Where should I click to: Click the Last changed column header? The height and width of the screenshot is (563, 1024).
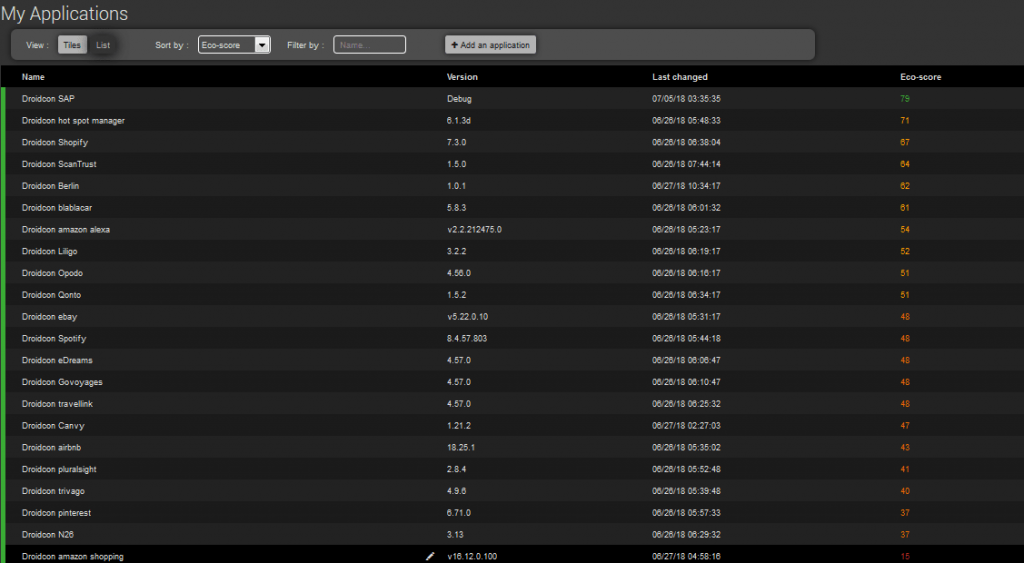[680, 77]
